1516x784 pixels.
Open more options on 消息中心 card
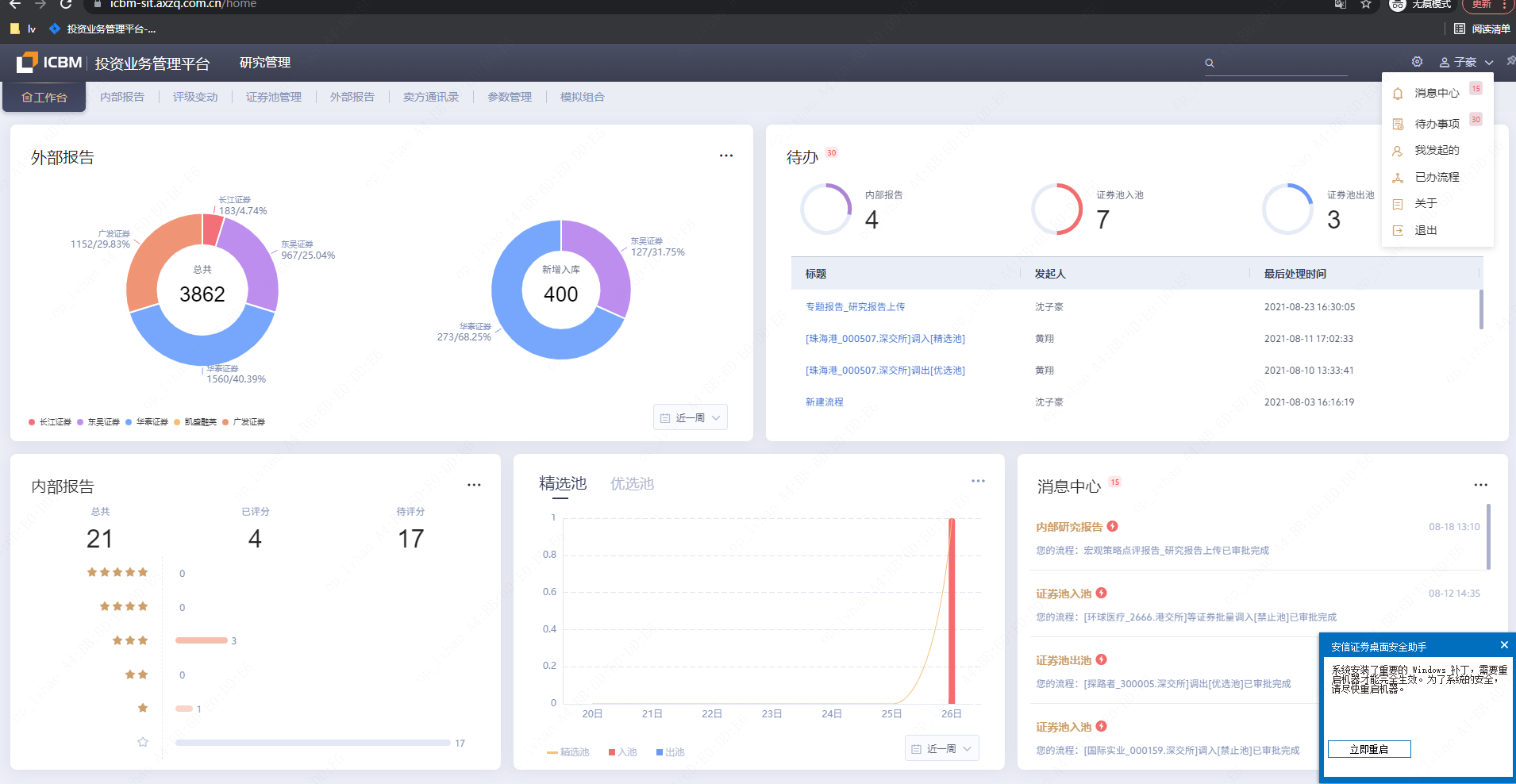click(1480, 485)
